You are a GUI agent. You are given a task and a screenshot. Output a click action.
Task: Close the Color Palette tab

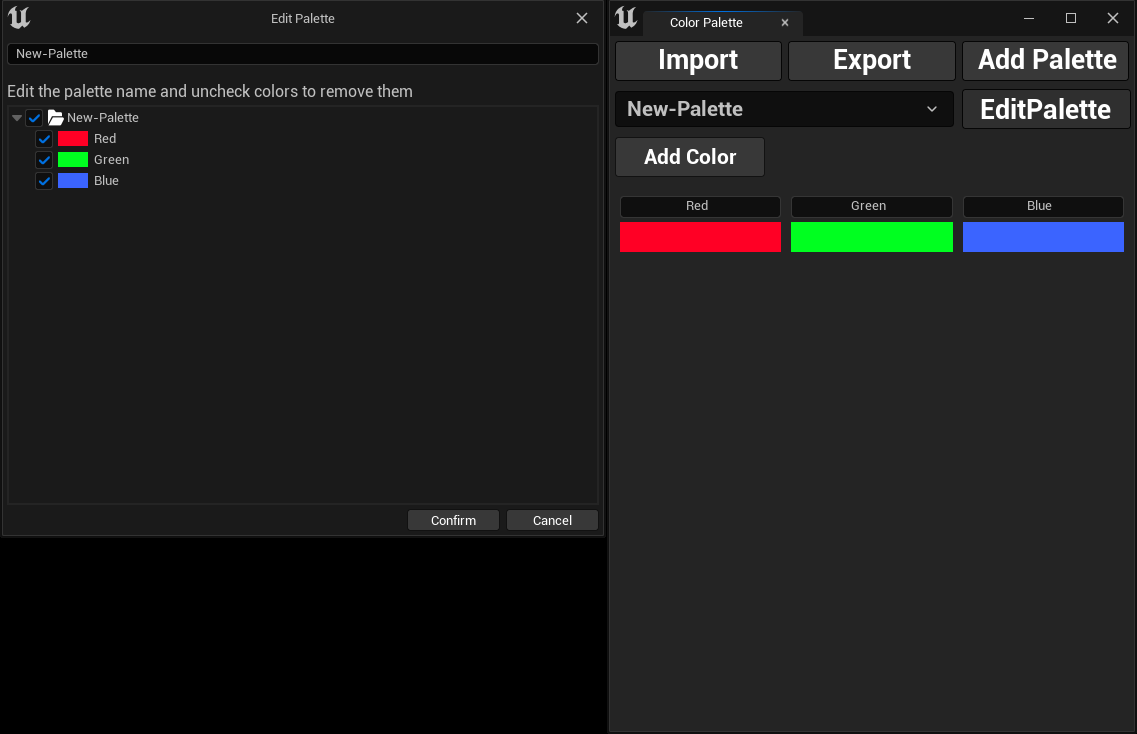point(785,23)
